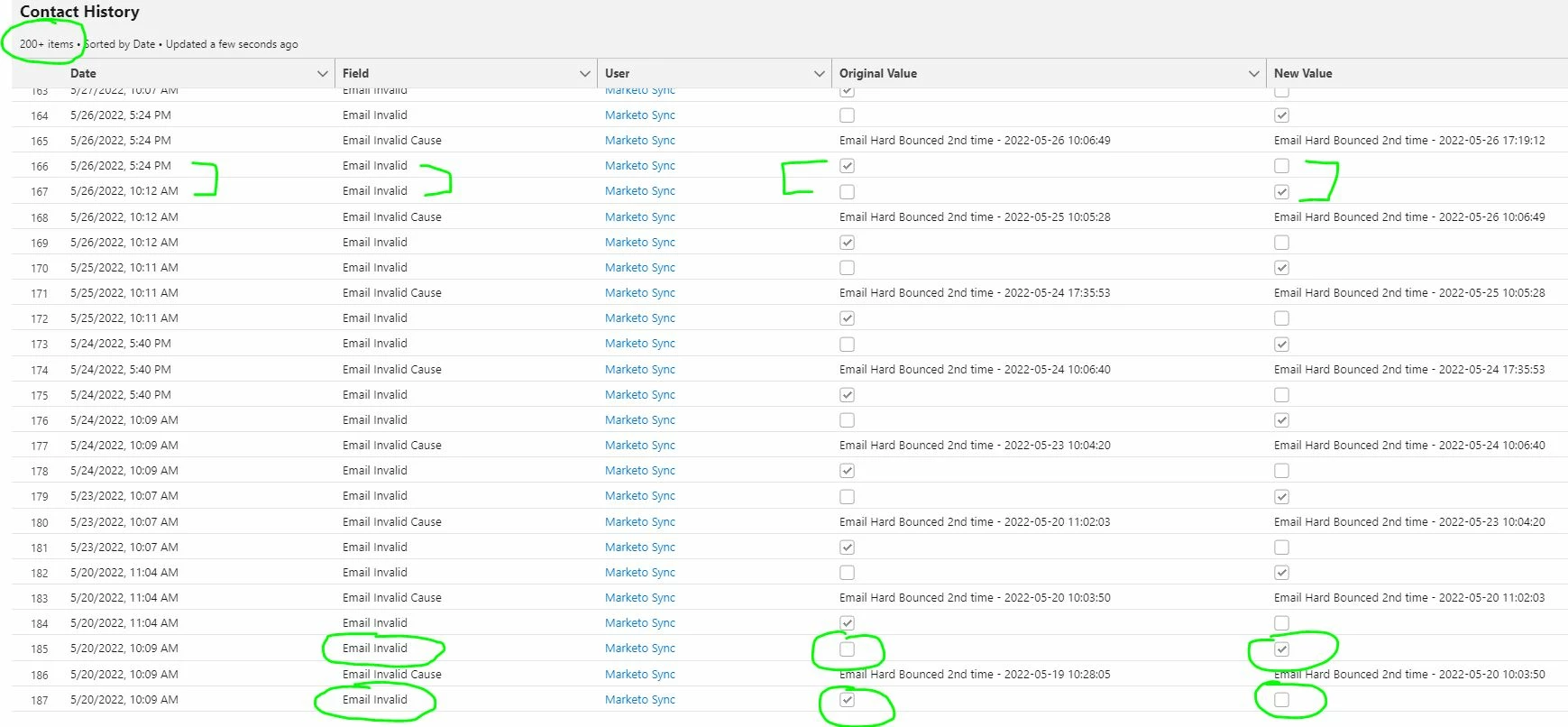
Task: Click the '200+ items' count text
Action: point(47,44)
